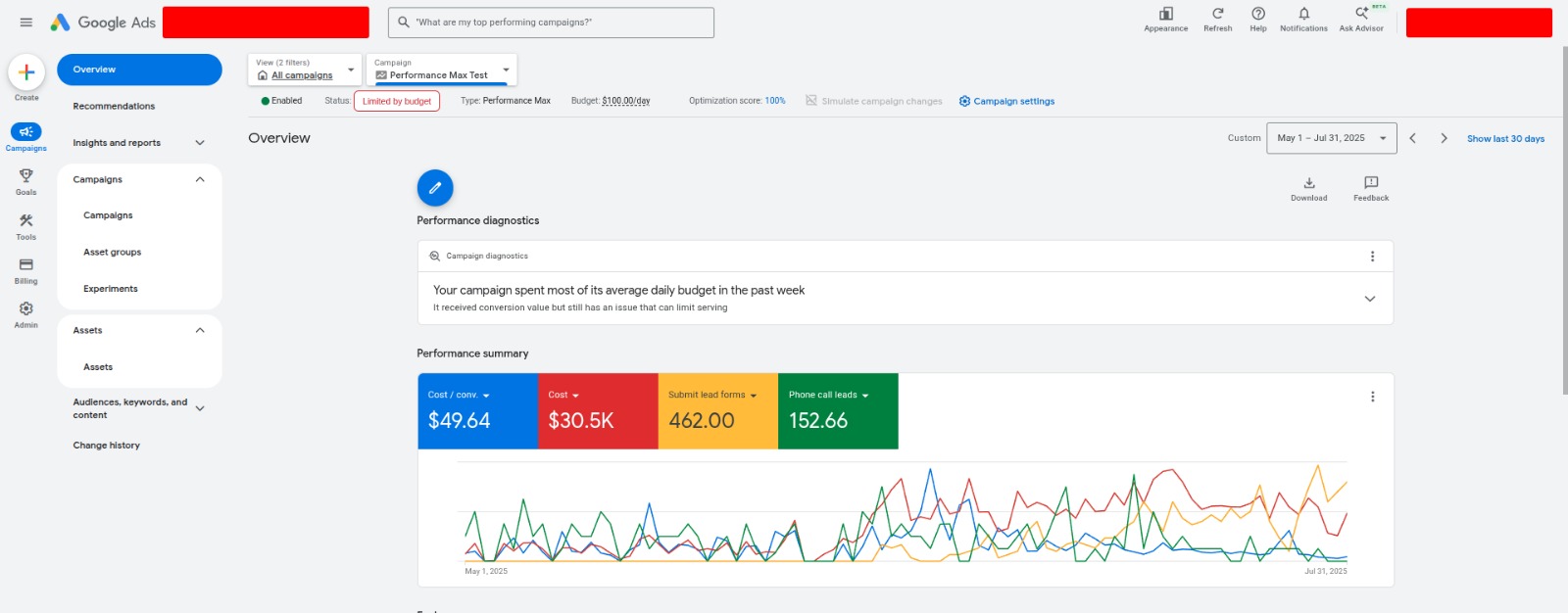Change the Cost metric dropdown
This screenshot has height=613, width=1568.
563,395
